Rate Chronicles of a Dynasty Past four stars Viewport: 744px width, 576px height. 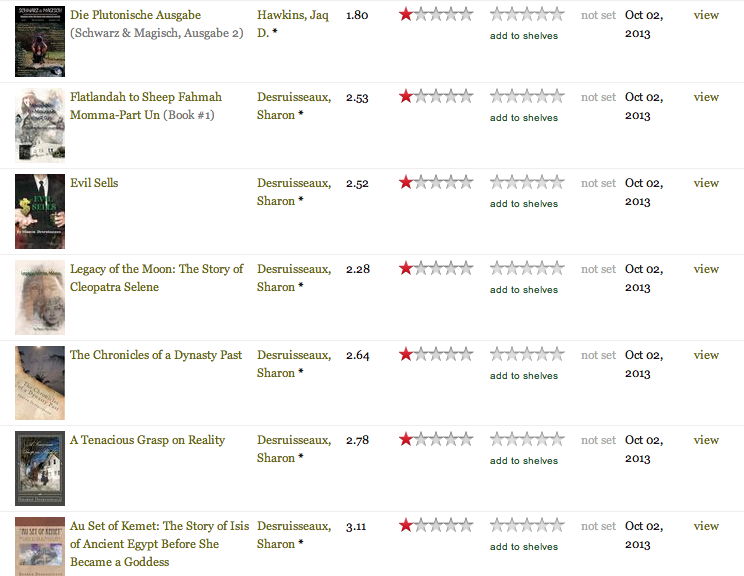[x=542, y=355]
